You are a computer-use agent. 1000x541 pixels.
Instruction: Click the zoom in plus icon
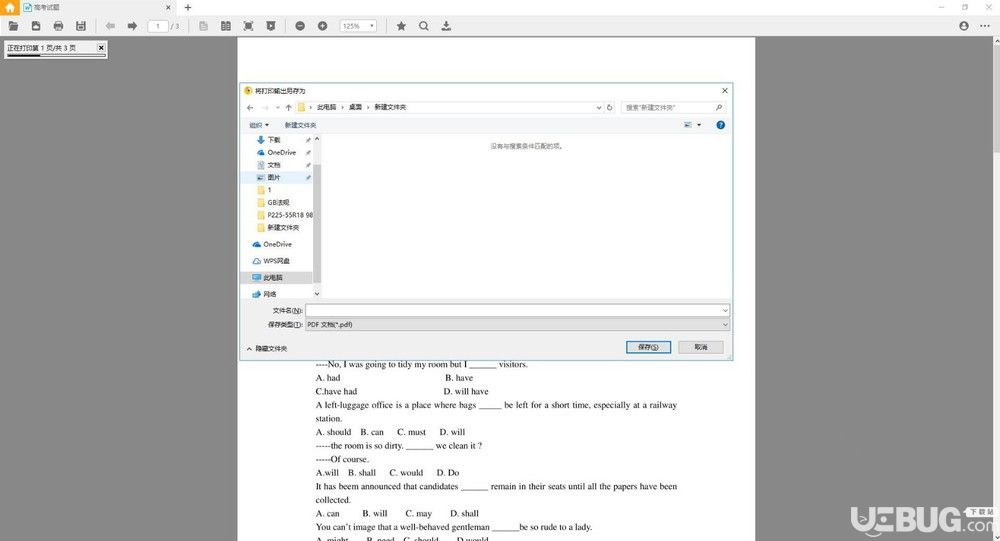point(323,26)
